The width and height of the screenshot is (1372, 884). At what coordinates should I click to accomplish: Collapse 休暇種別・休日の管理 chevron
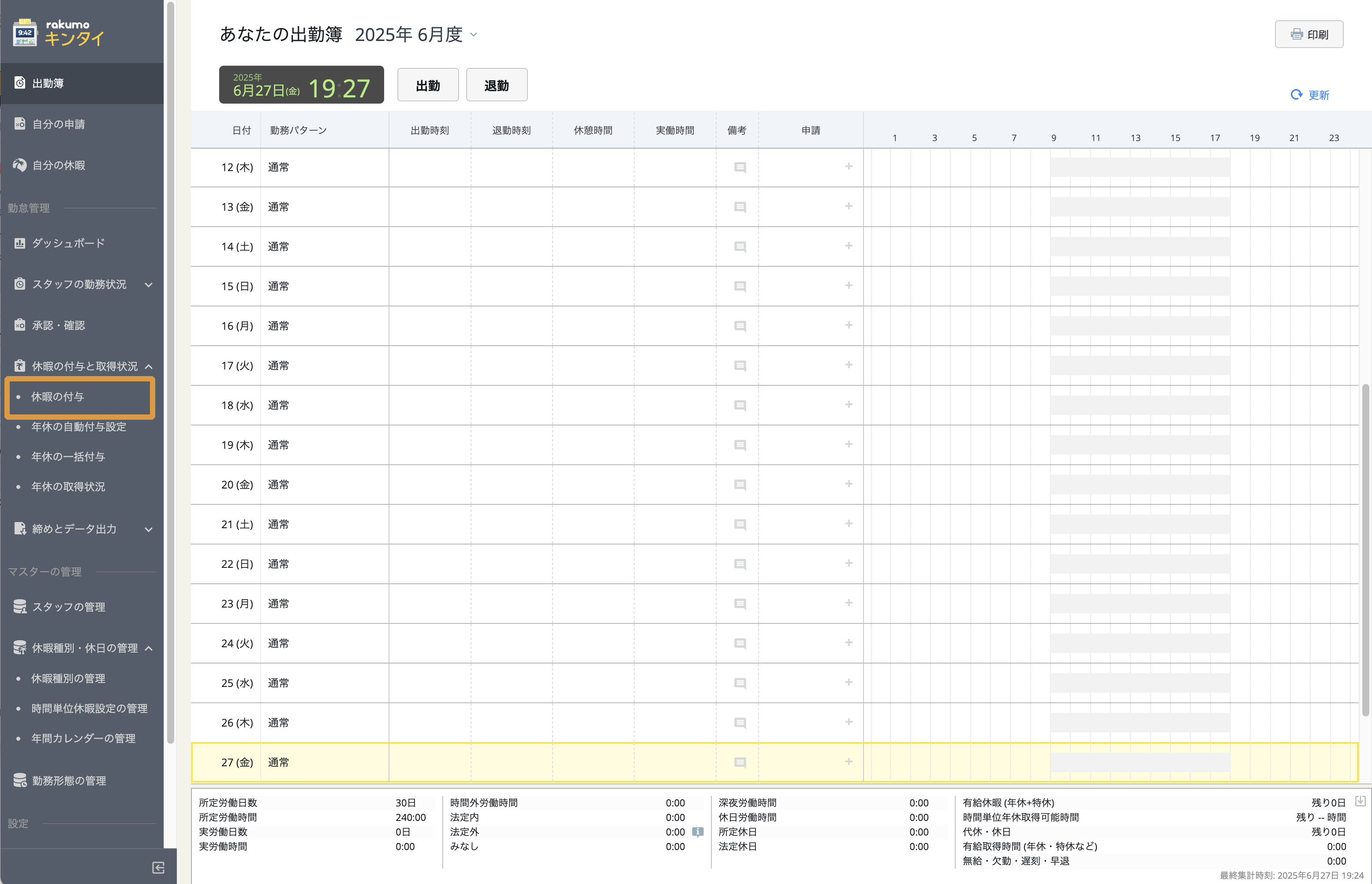coord(149,648)
